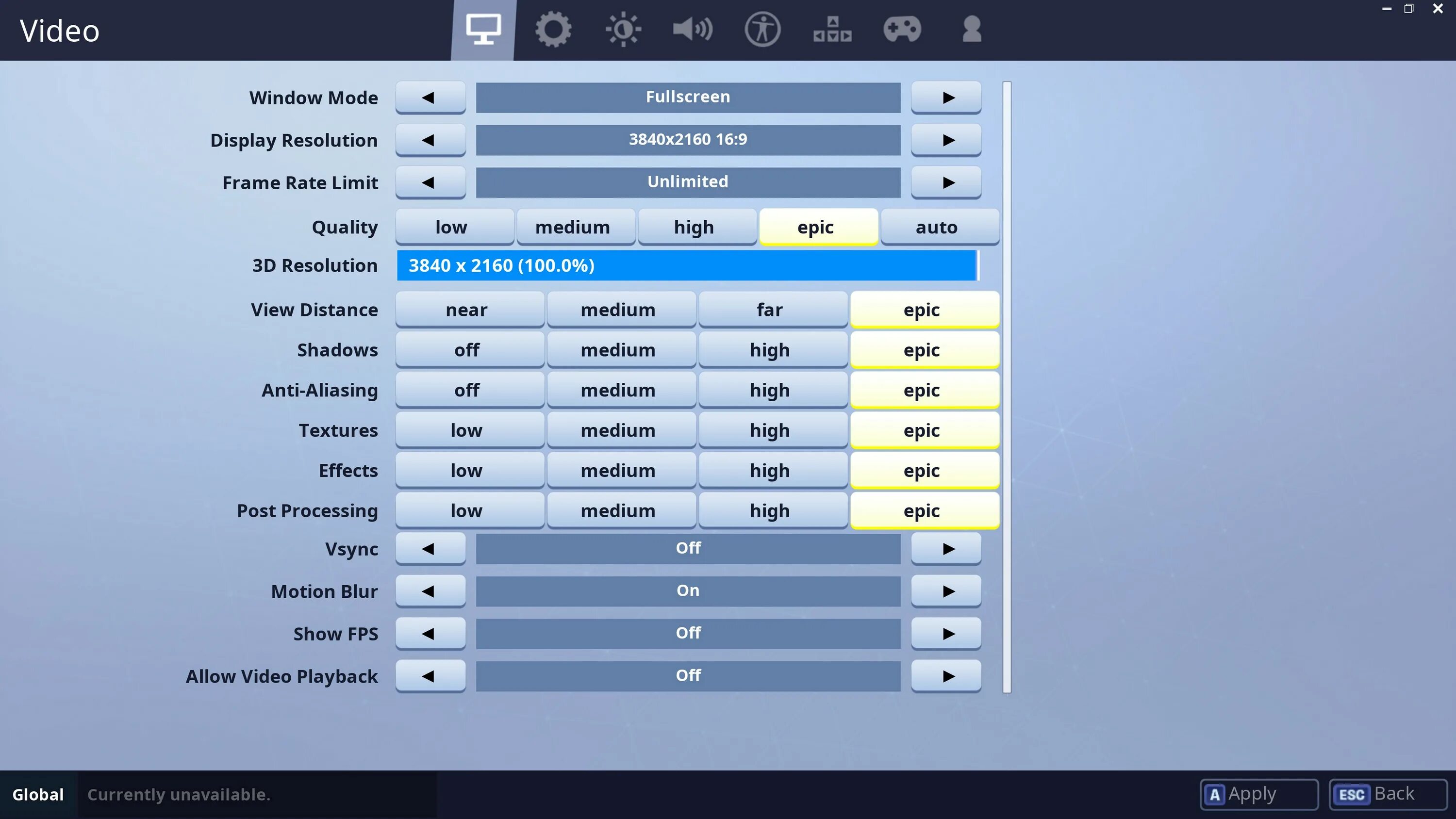This screenshot has height=819, width=1456.
Task: Select Auto quality preset
Action: (937, 227)
